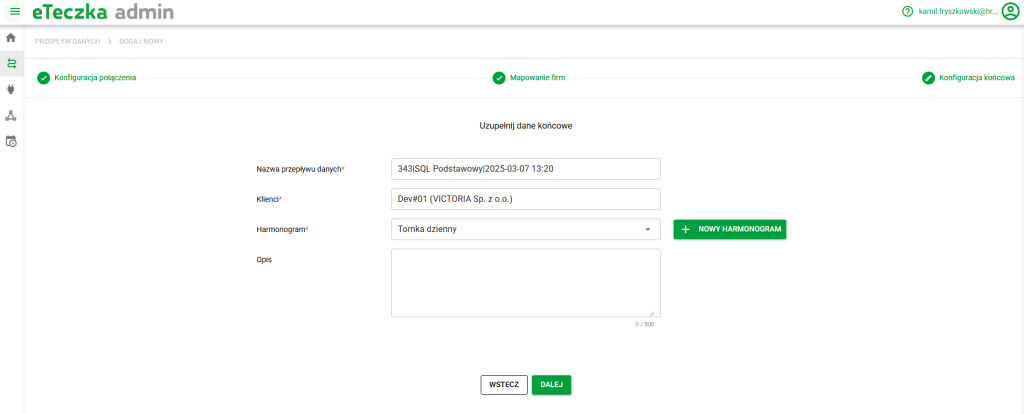Focus the Nazwa przepływu danych field
Screen dimensions: 1024x414
pos(526,169)
